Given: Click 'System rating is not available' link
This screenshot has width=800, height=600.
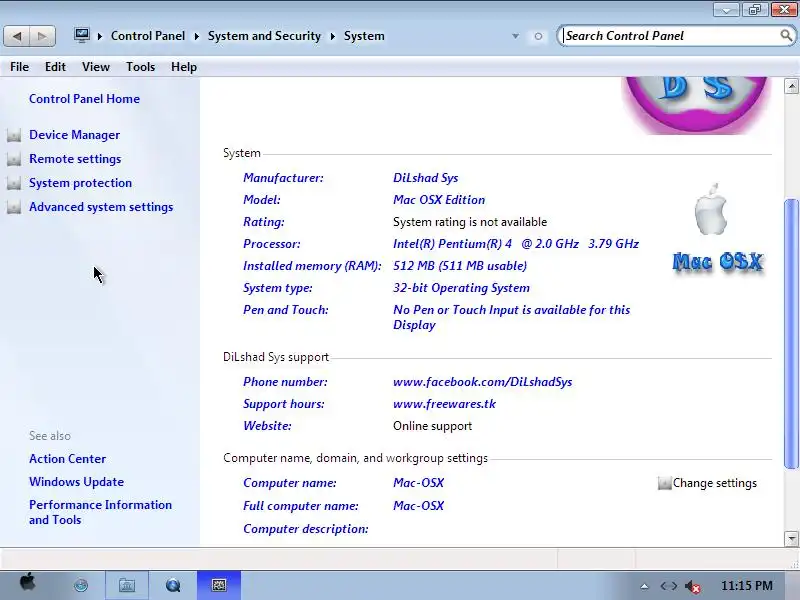Looking at the screenshot, I should coord(470,222).
